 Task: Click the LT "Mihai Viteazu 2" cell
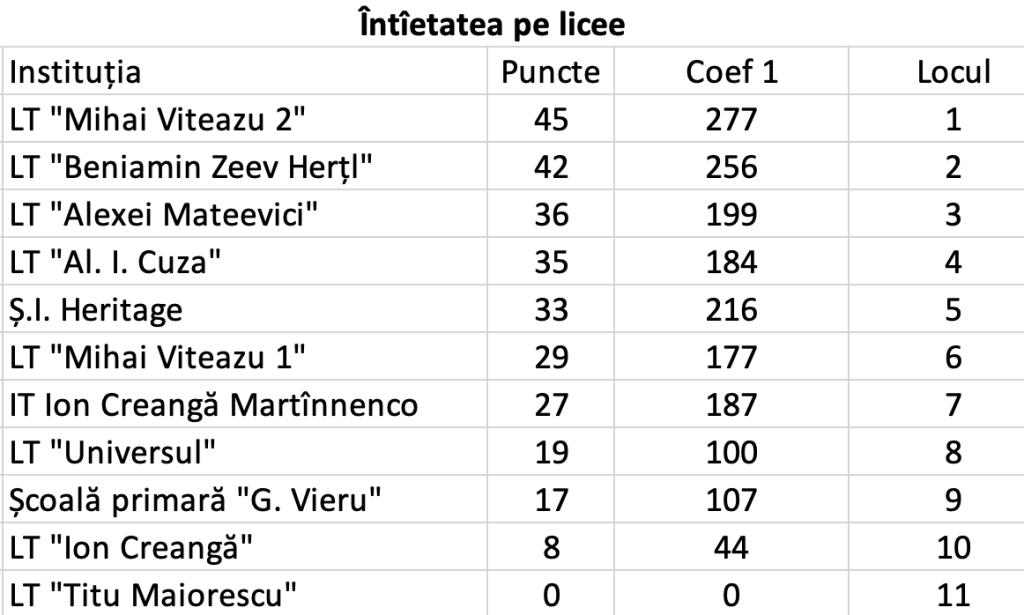(x=157, y=120)
